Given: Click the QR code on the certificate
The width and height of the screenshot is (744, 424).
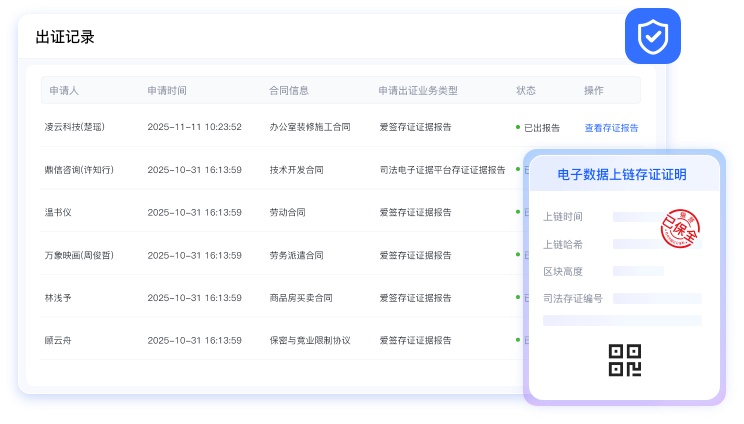Looking at the screenshot, I should click(624, 360).
